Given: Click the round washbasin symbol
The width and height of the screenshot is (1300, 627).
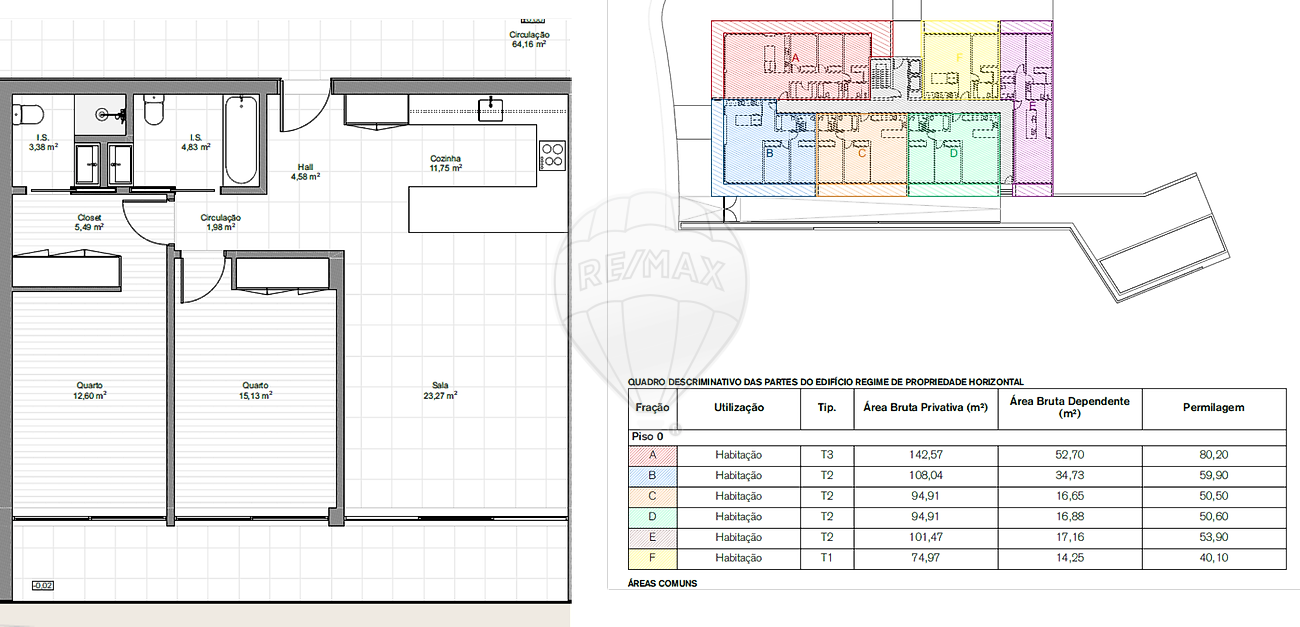Looking at the screenshot, I should (103, 115).
